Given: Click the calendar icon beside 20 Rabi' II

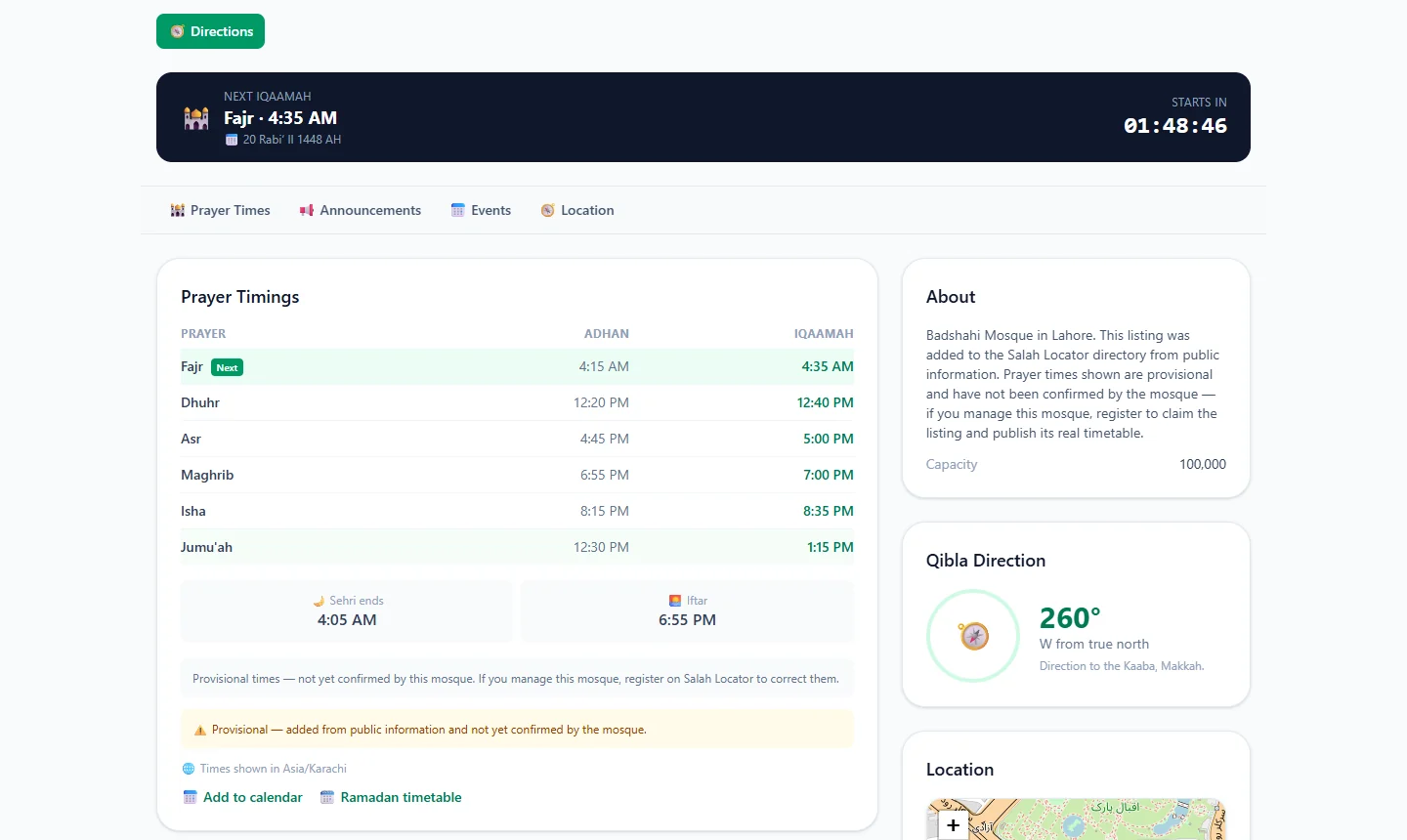Looking at the screenshot, I should [x=232, y=140].
